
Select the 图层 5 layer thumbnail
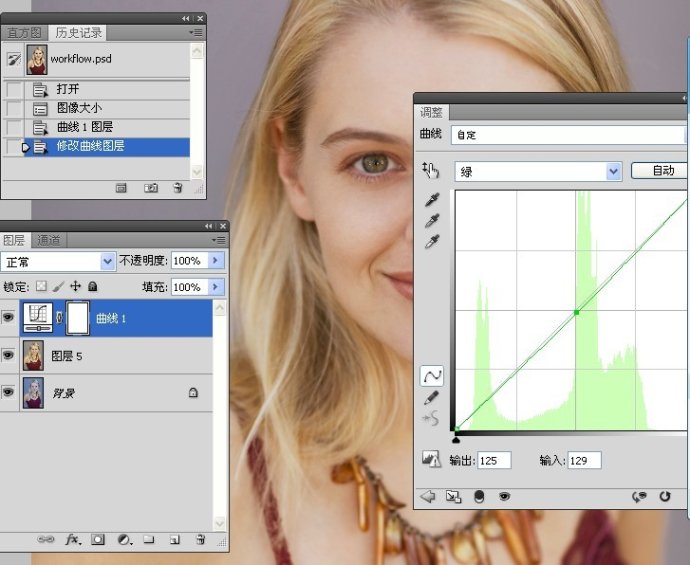[33, 355]
